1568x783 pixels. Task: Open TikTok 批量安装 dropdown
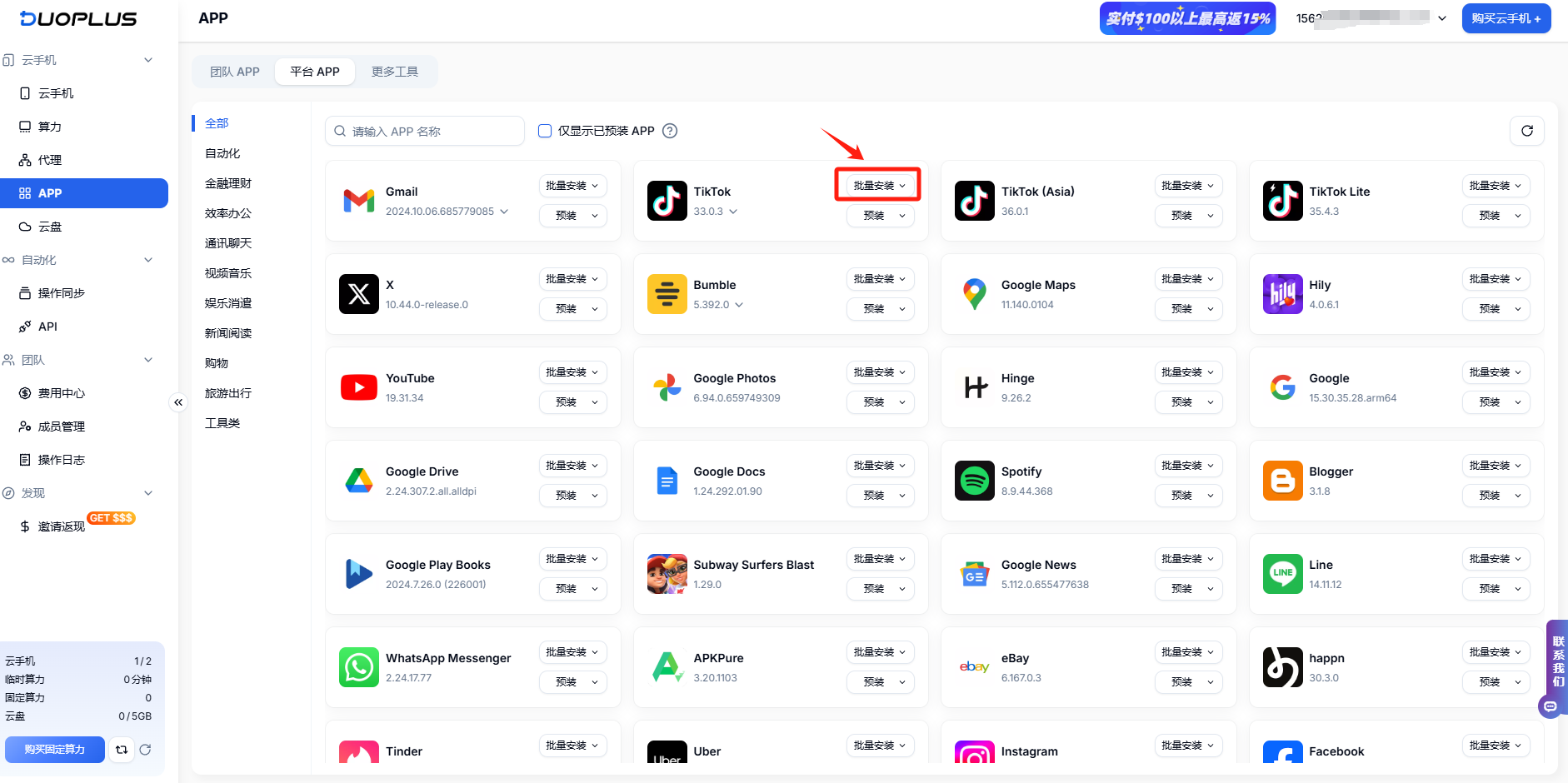point(880,186)
